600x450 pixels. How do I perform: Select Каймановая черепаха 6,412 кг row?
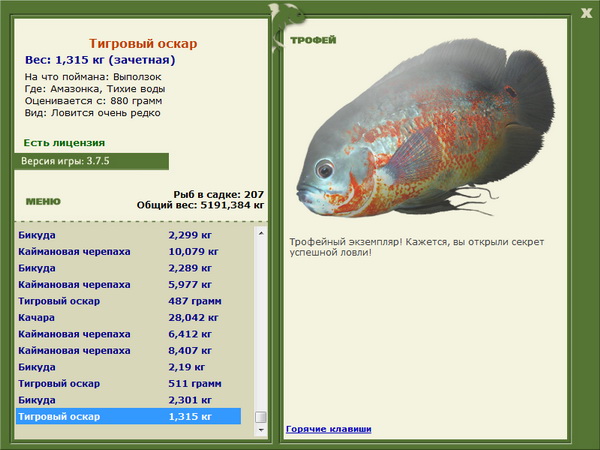(x=129, y=334)
